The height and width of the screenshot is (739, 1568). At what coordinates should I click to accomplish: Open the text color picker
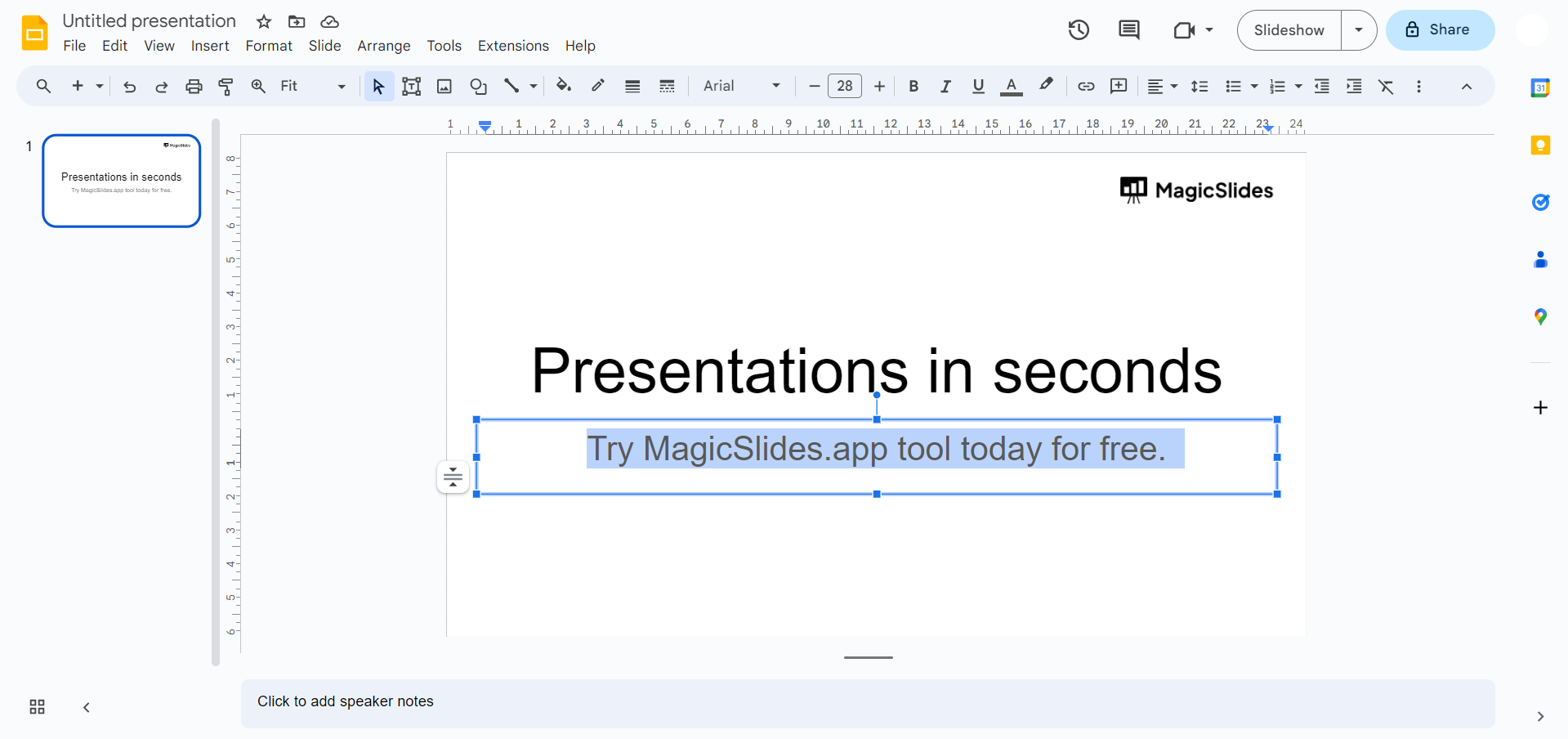point(1012,86)
